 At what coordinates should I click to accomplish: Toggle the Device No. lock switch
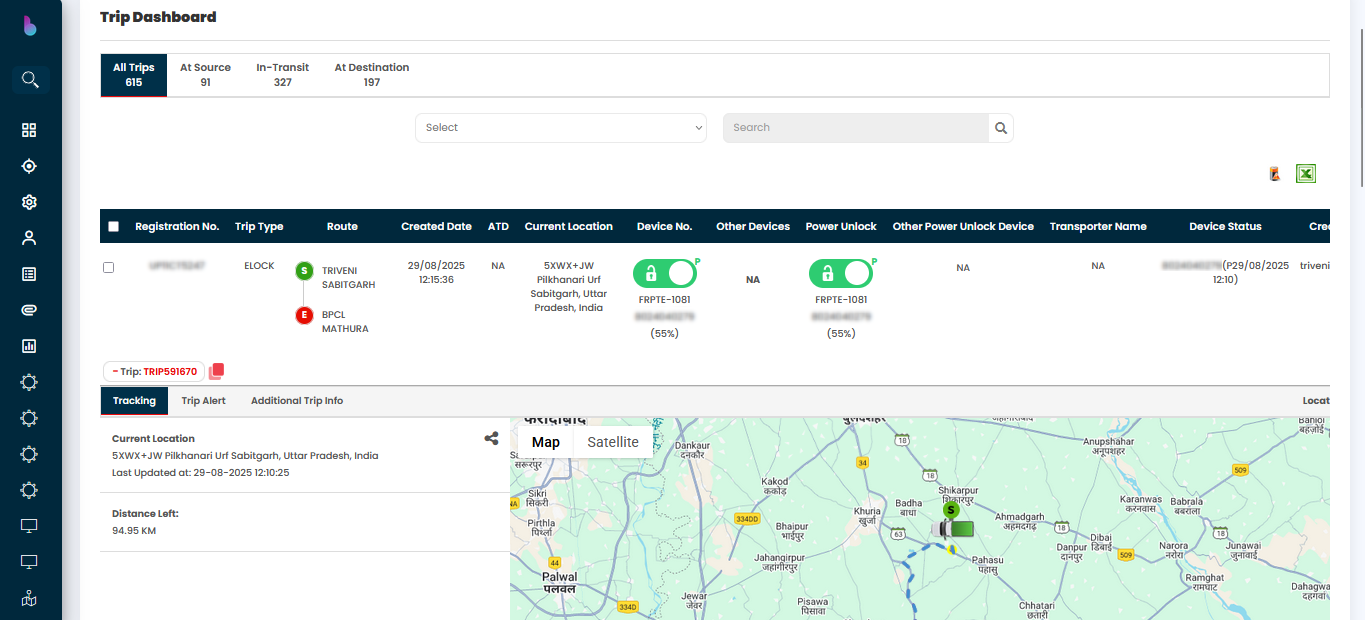(665, 273)
